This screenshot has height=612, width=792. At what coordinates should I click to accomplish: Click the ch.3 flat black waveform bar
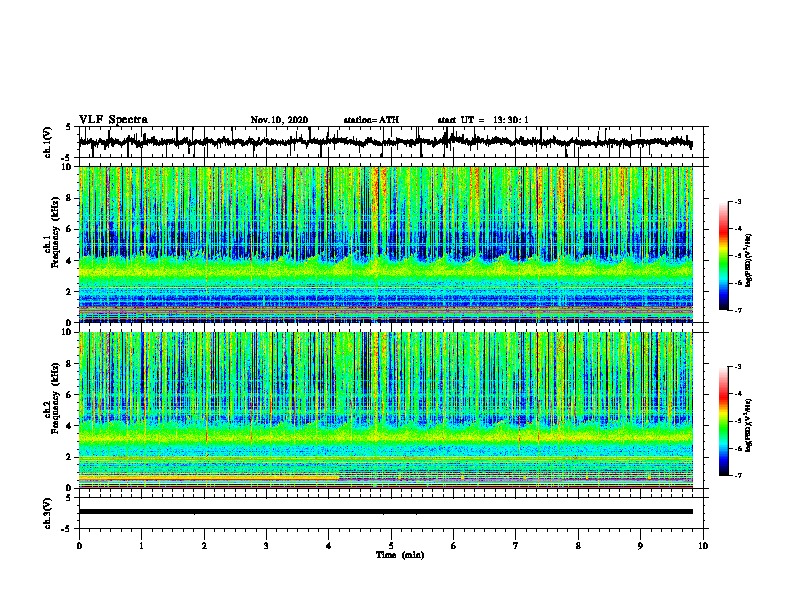pos(386,512)
